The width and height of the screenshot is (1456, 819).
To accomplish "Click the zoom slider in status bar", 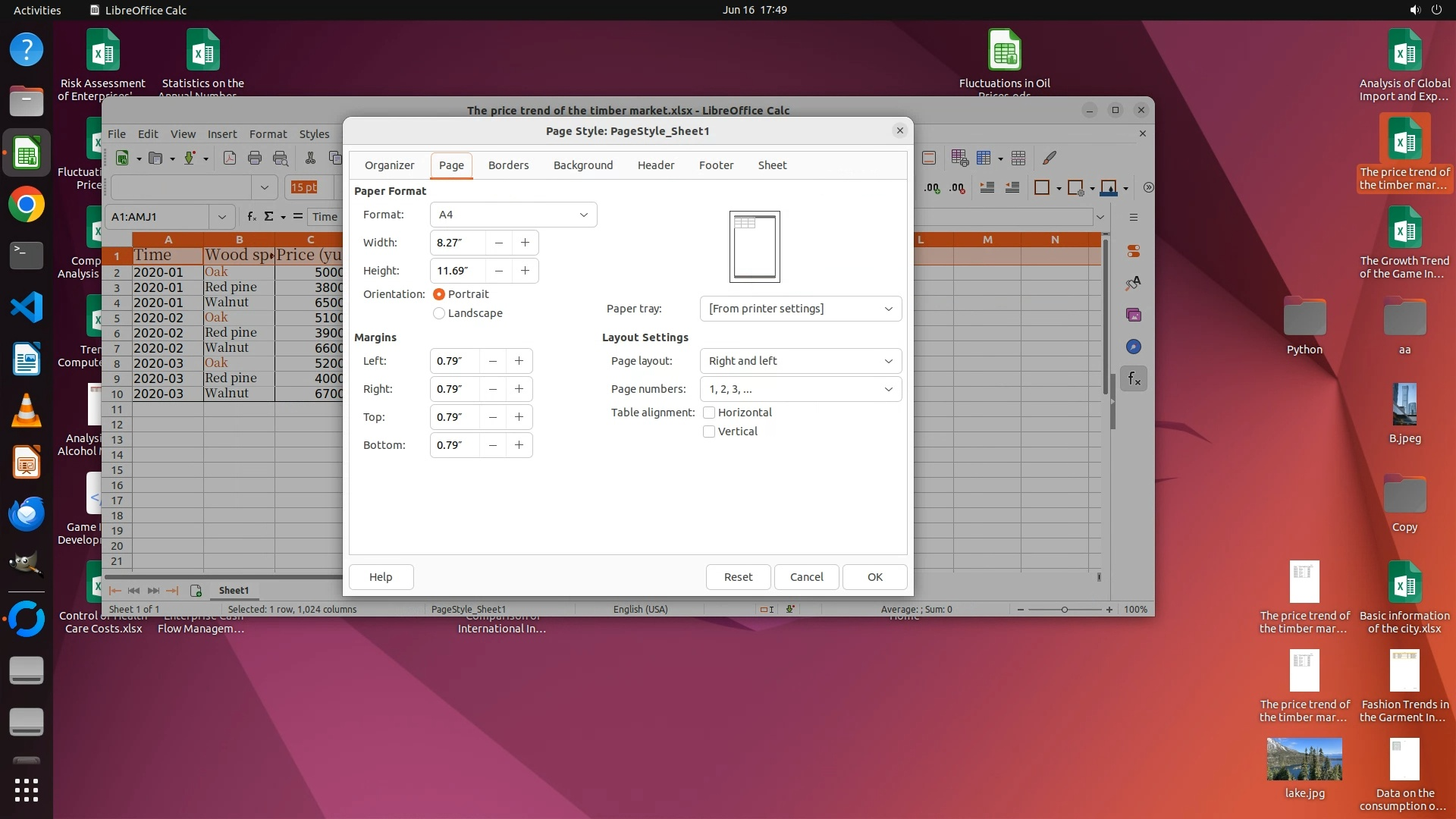I will (1064, 610).
